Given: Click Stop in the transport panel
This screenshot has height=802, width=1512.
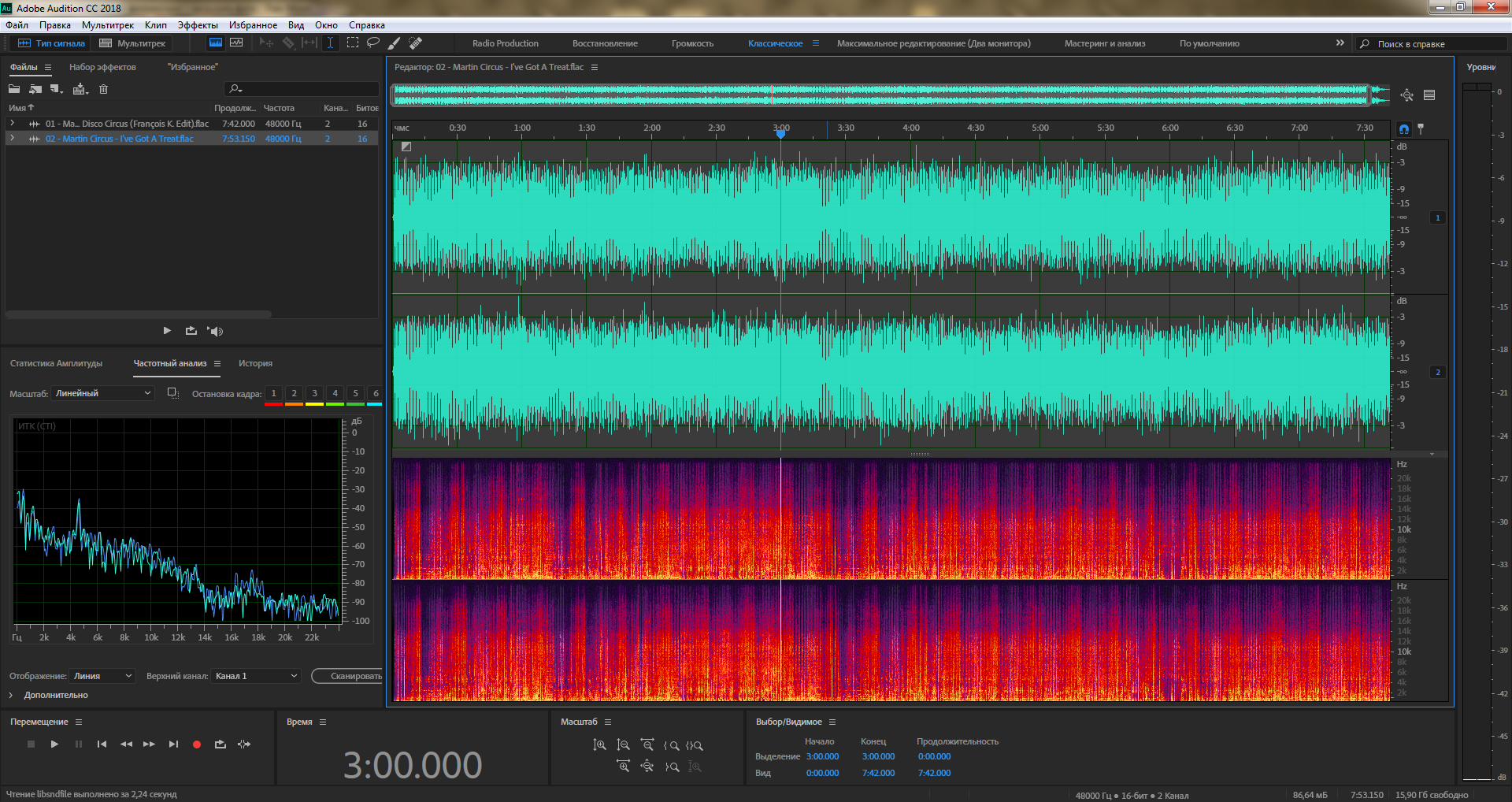Looking at the screenshot, I should click(x=31, y=744).
